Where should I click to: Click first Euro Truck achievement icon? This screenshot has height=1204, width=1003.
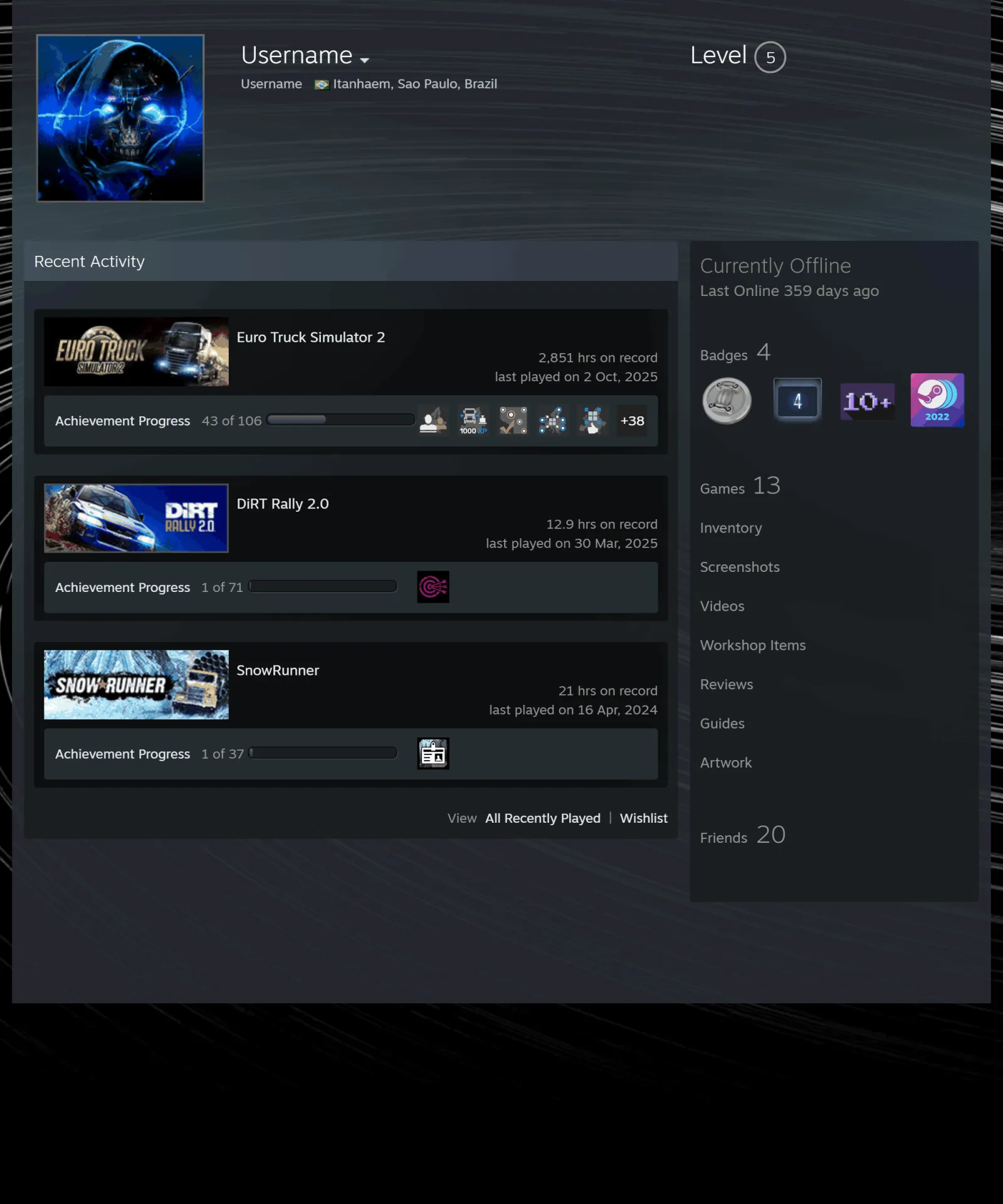(433, 421)
